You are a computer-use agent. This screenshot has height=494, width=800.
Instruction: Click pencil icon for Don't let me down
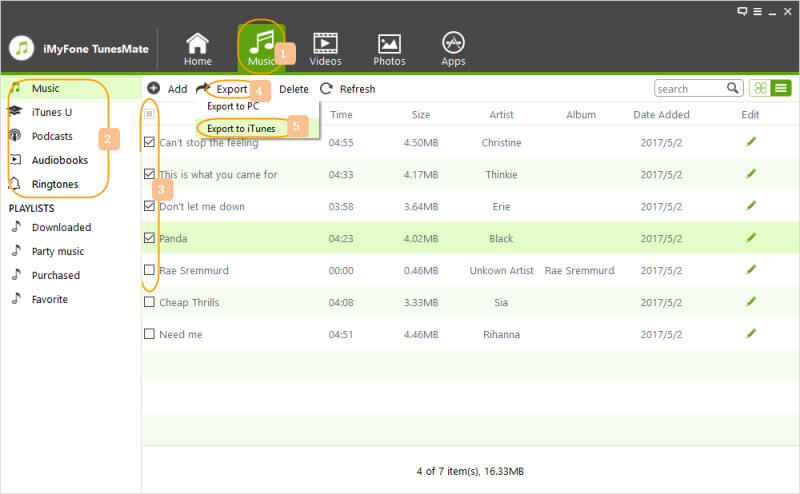pyautogui.click(x=751, y=206)
